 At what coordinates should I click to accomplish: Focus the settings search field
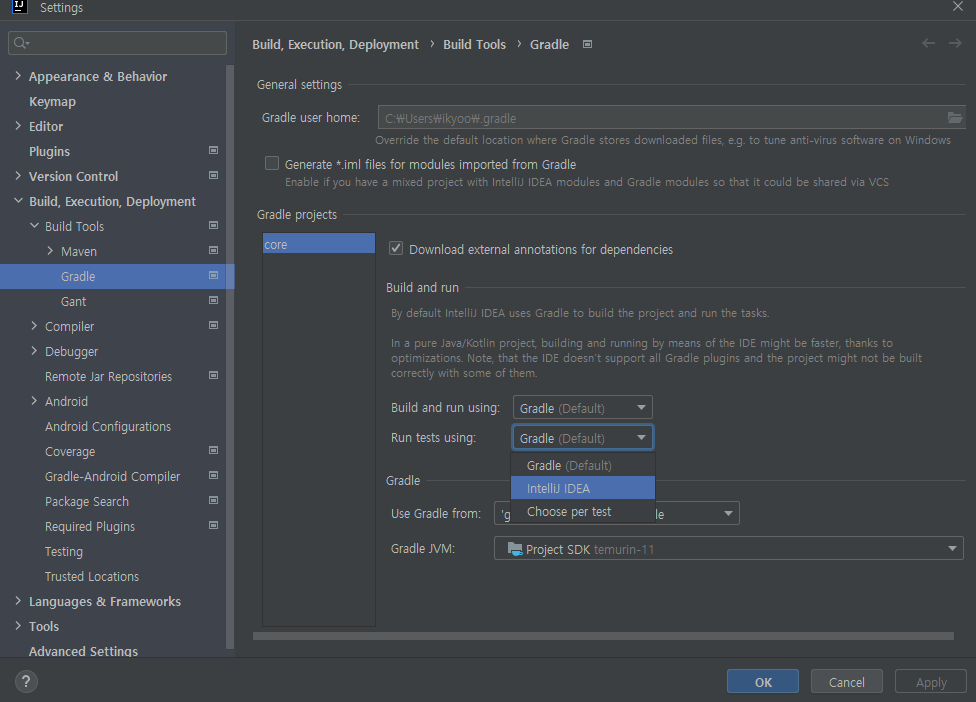click(x=118, y=43)
